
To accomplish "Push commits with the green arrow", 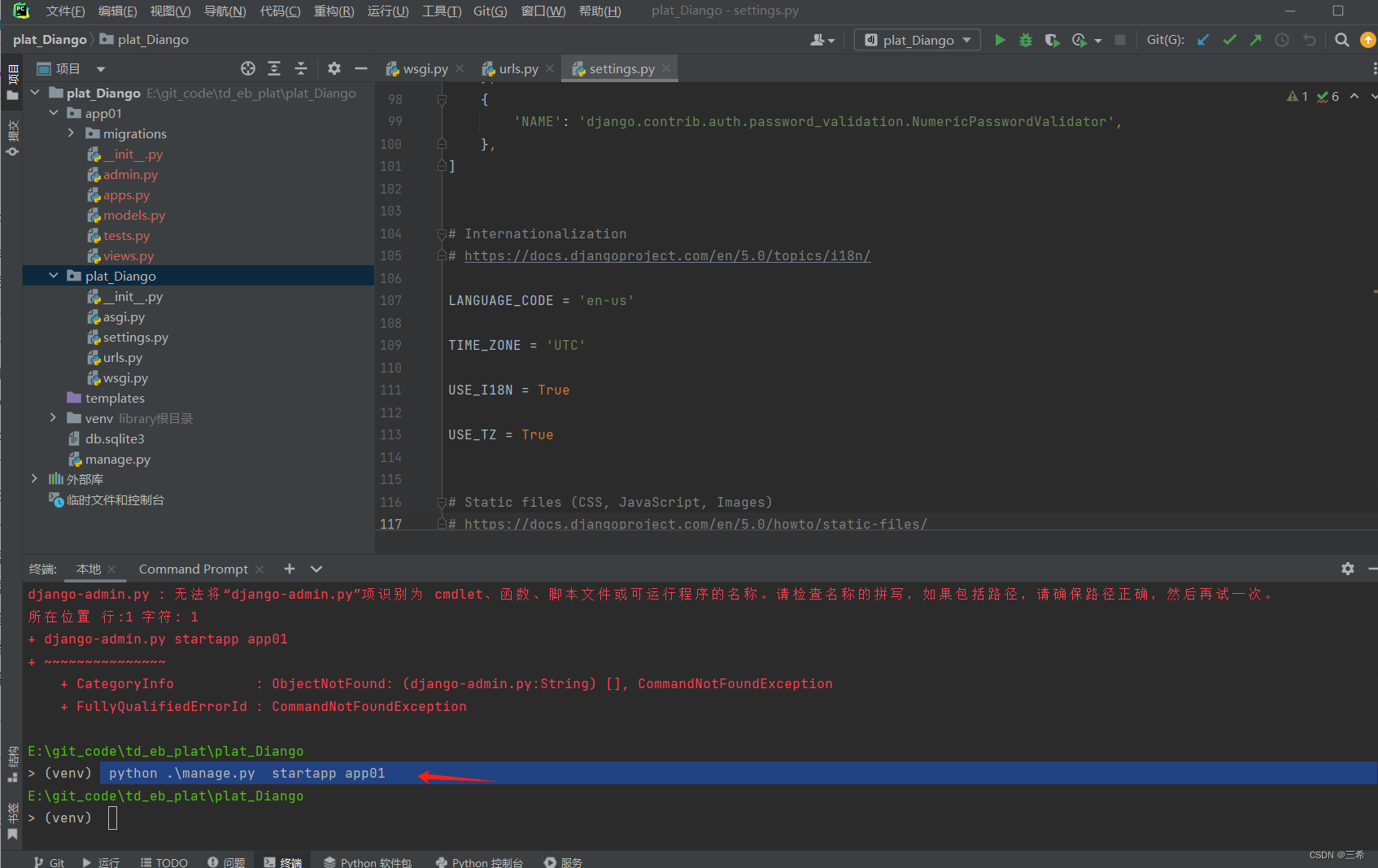I will 1255,39.
